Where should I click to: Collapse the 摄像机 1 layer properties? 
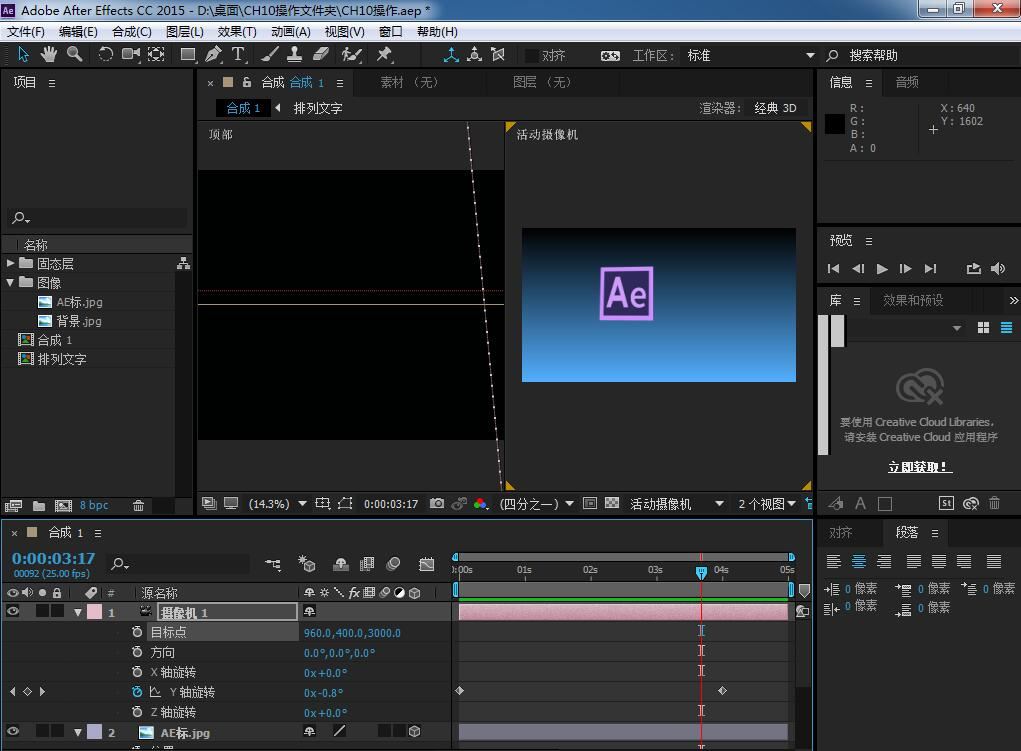coord(78,612)
